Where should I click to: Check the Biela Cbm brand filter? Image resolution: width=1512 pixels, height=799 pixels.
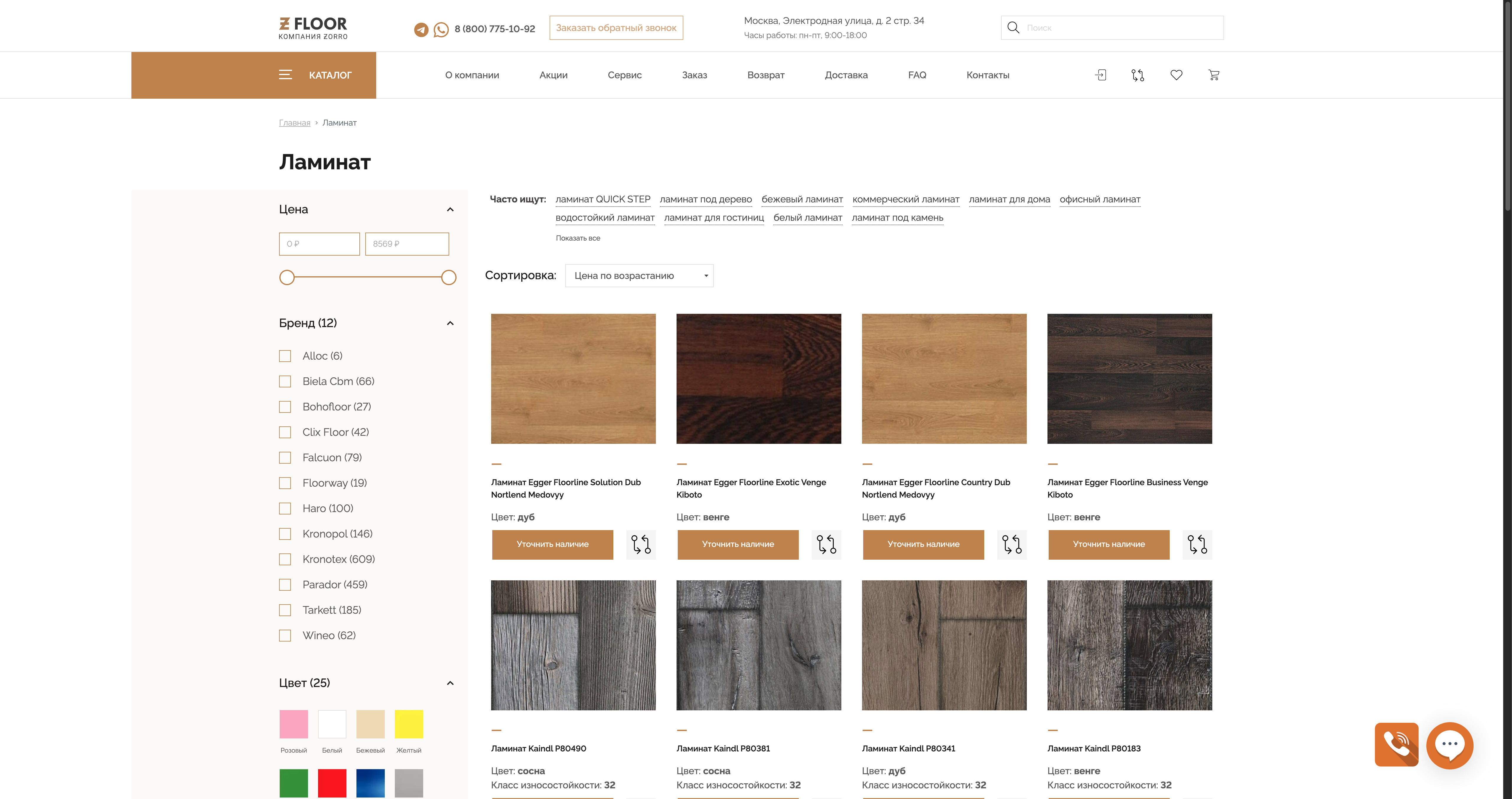click(x=285, y=381)
